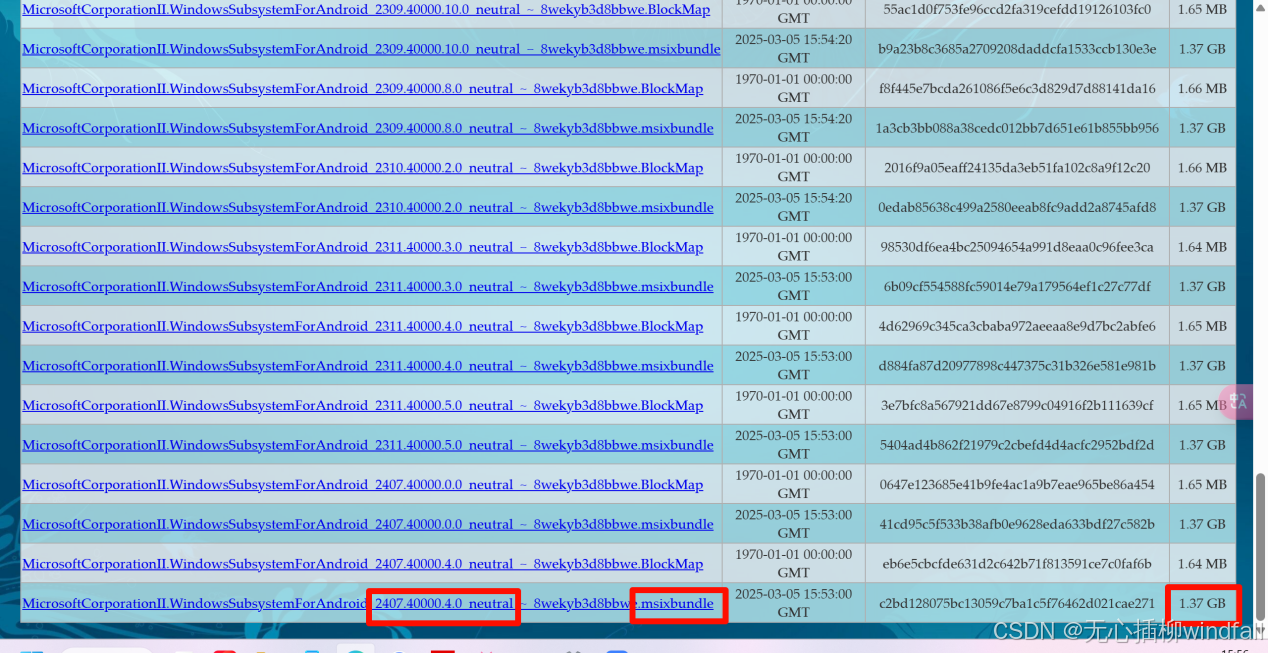
Task: Open the 2311.40000.3.0 BlockMap link
Action: [362, 247]
